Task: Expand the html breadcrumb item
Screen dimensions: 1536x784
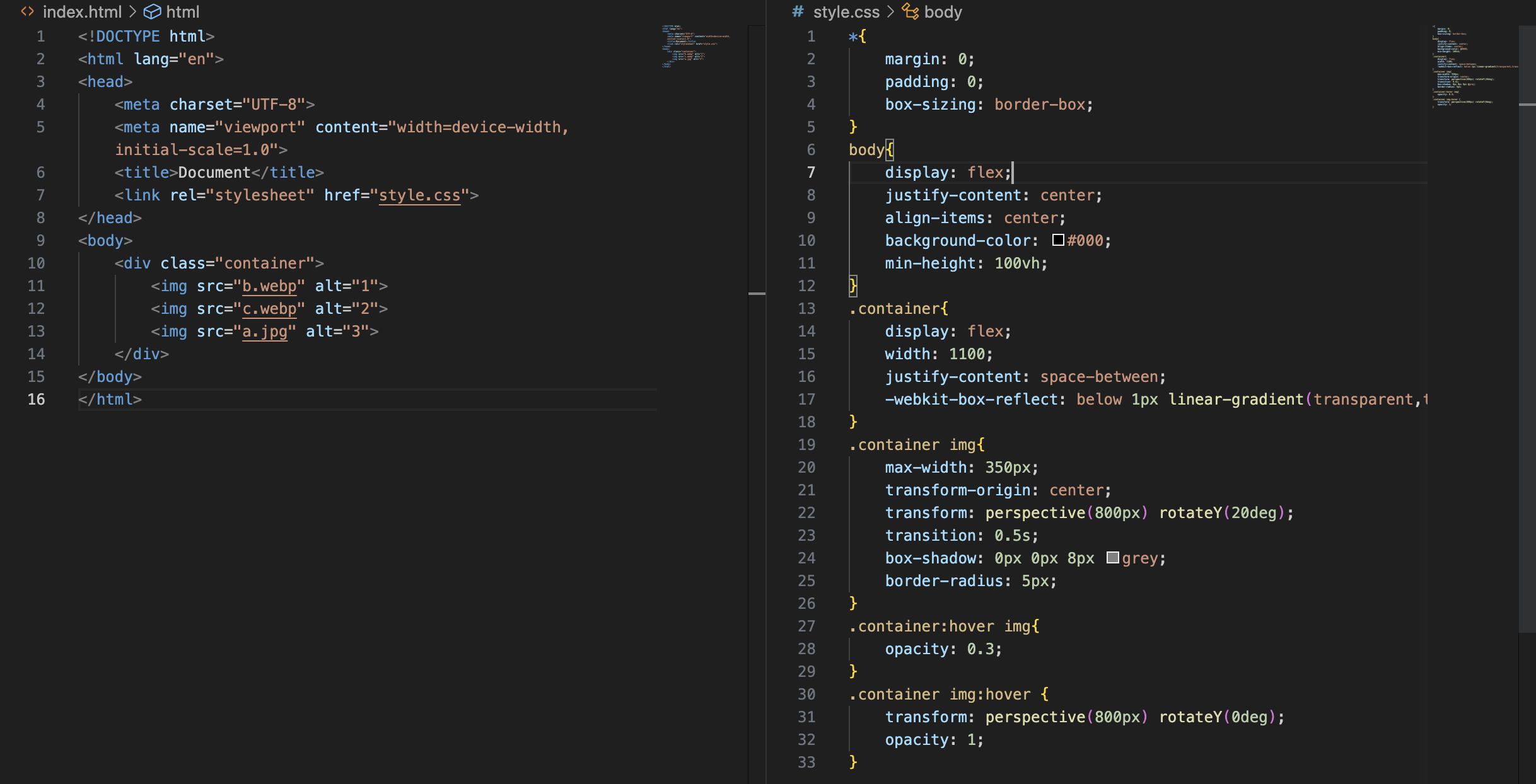Action: 183,12
